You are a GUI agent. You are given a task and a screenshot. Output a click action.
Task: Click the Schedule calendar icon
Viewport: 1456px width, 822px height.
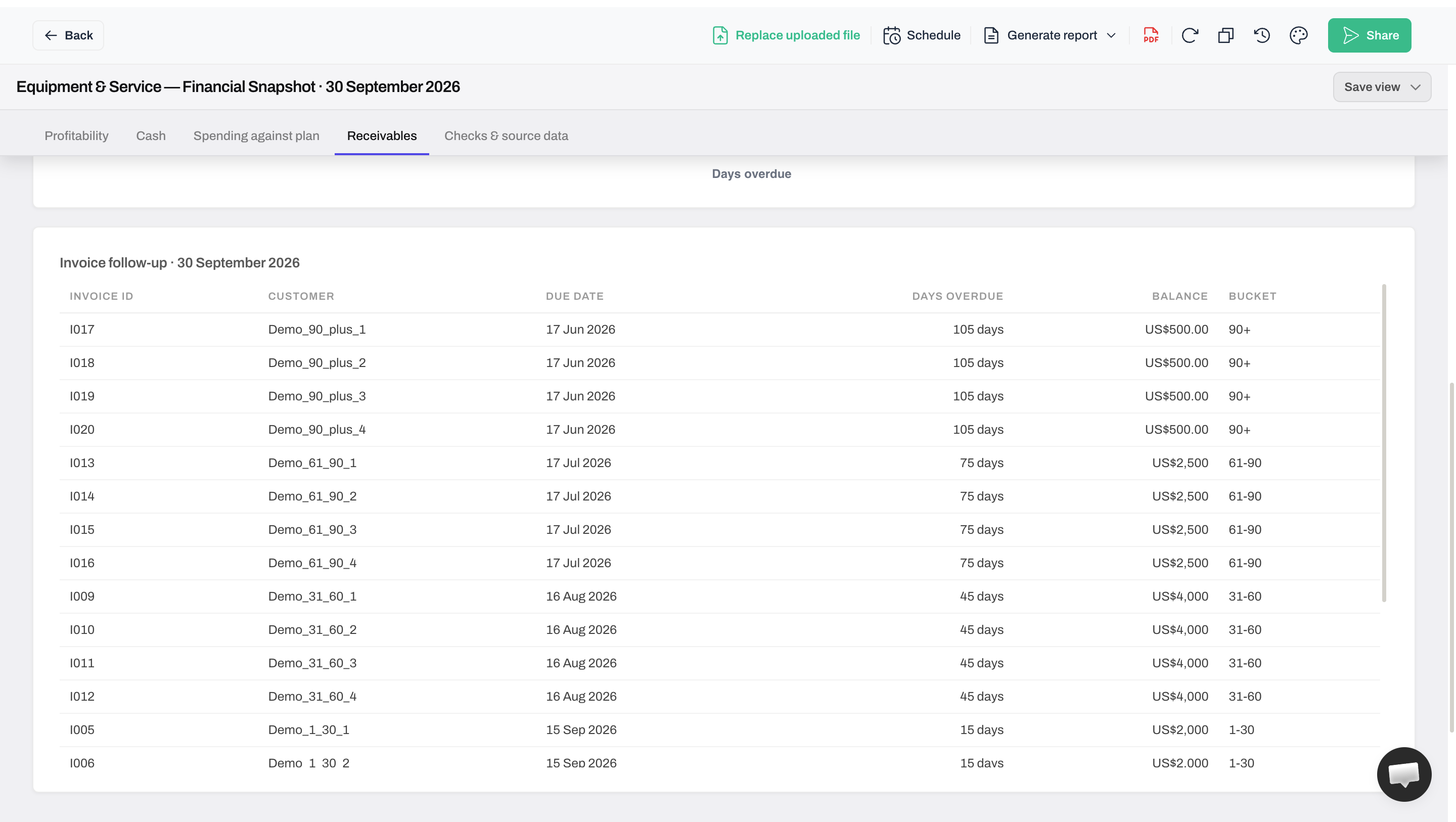pyautogui.click(x=891, y=35)
